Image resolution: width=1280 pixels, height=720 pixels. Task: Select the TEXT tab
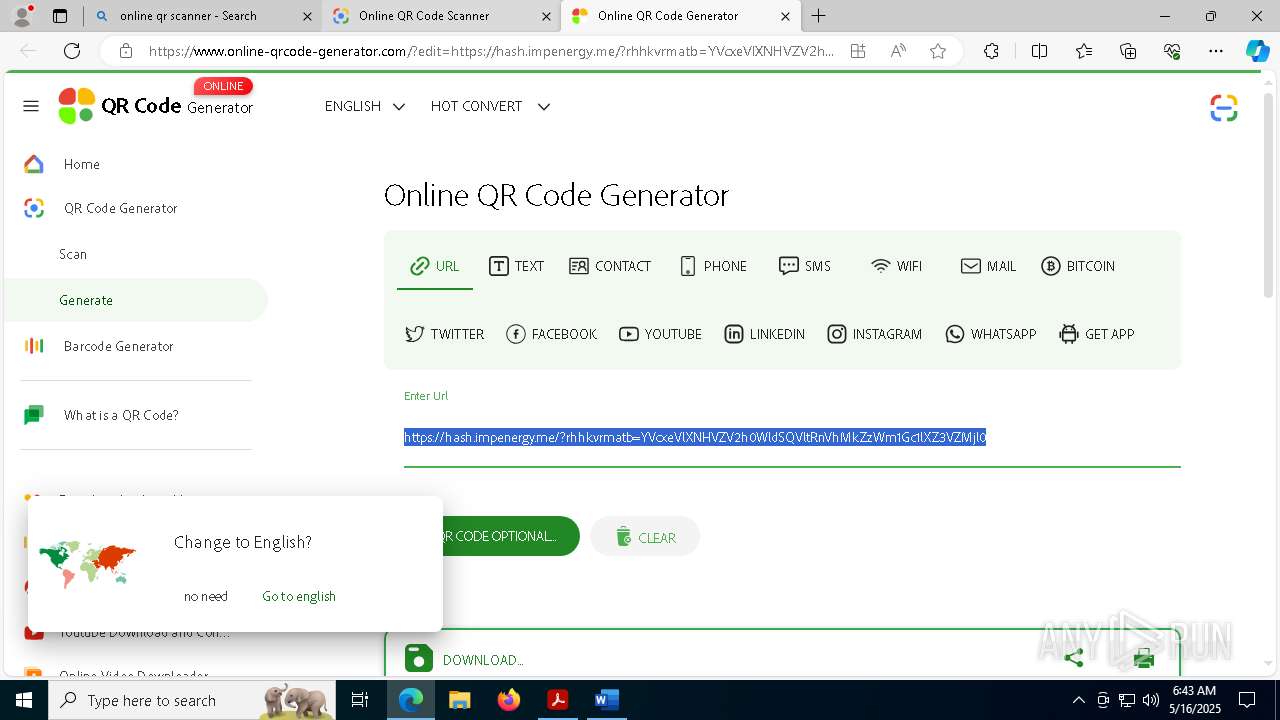point(516,266)
